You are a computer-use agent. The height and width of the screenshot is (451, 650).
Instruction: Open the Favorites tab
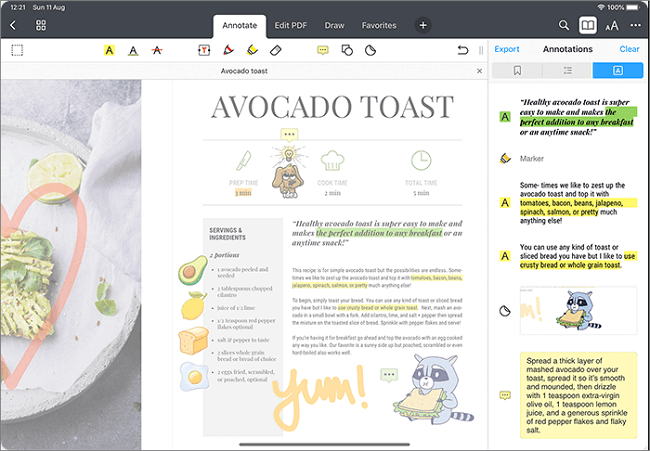pos(378,25)
